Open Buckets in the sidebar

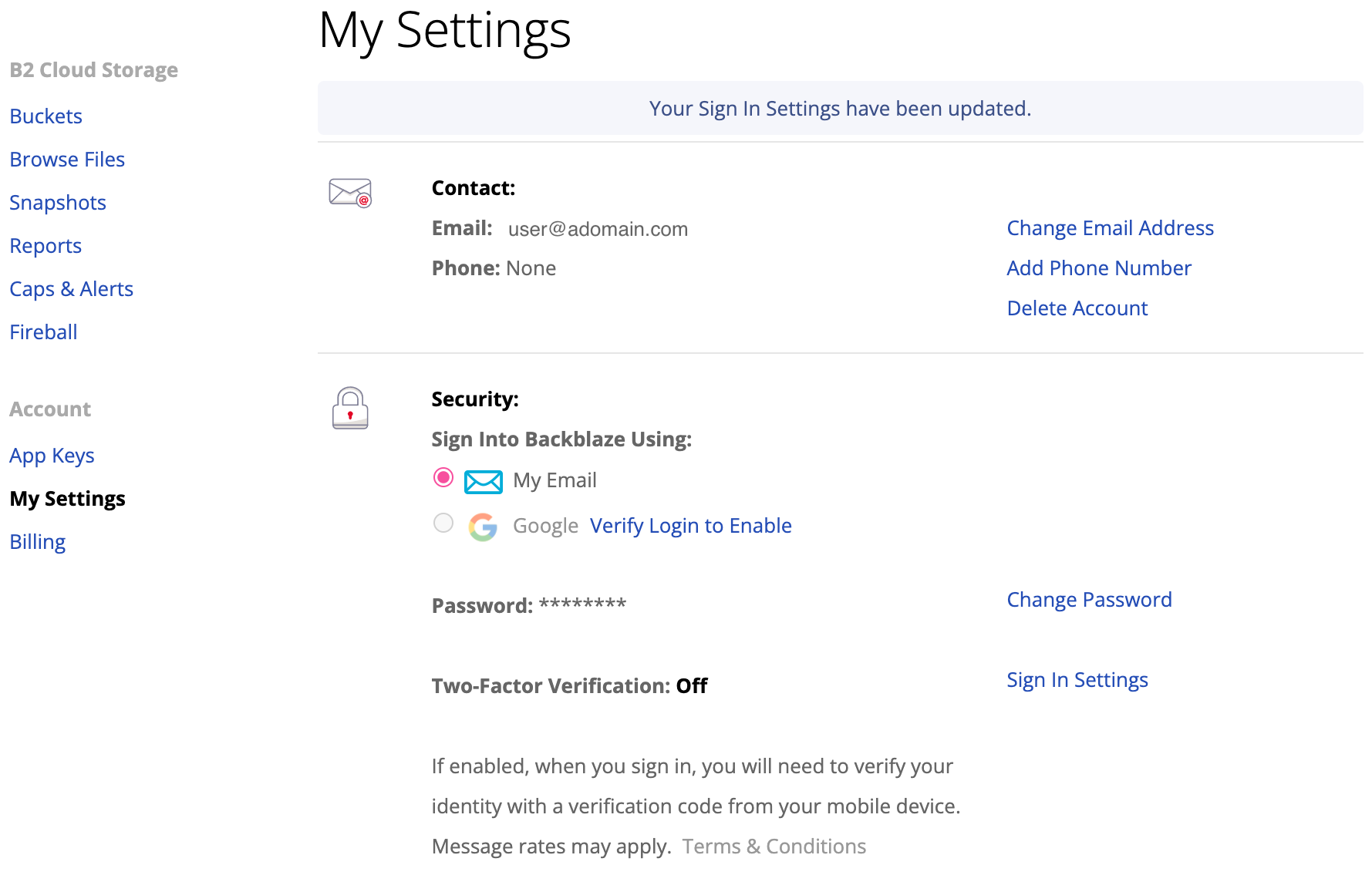46,116
